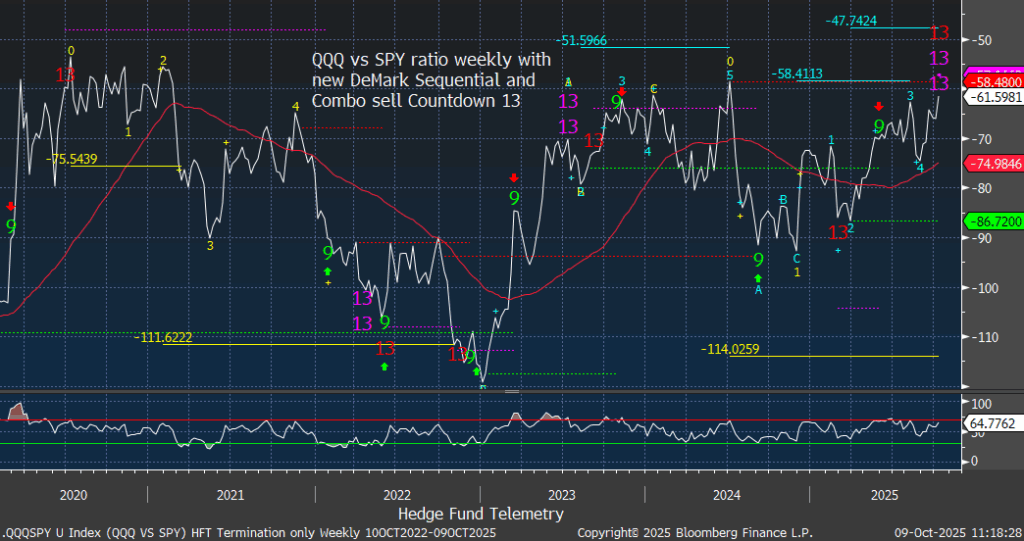Screen dimensions: 1024x541
Task: Click the 64.7762 oscillator value label
Action: (x=991, y=423)
